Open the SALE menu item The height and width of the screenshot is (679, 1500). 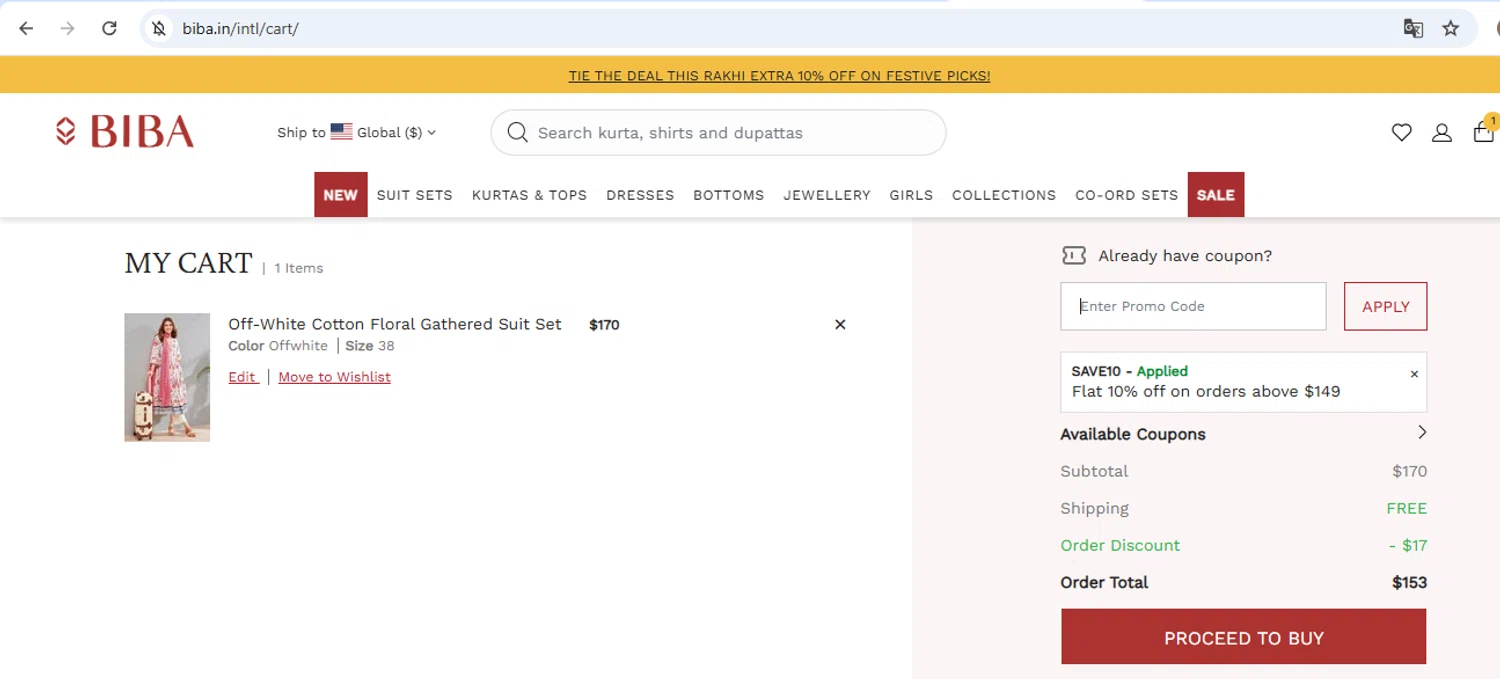click(x=1216, y=195)
